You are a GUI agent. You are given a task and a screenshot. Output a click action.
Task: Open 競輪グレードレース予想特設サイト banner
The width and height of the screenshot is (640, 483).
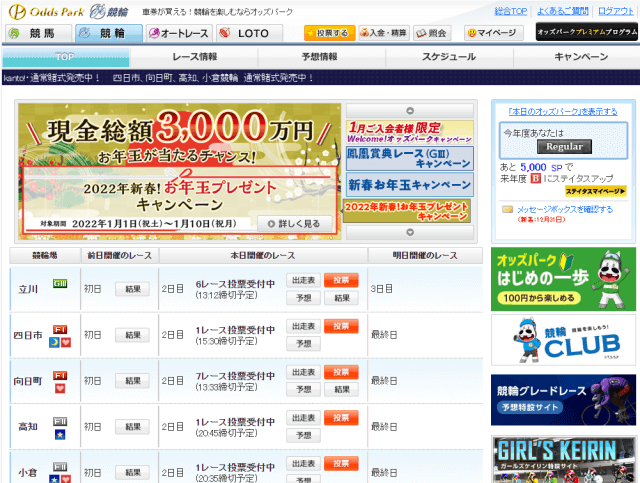point(563,400)
